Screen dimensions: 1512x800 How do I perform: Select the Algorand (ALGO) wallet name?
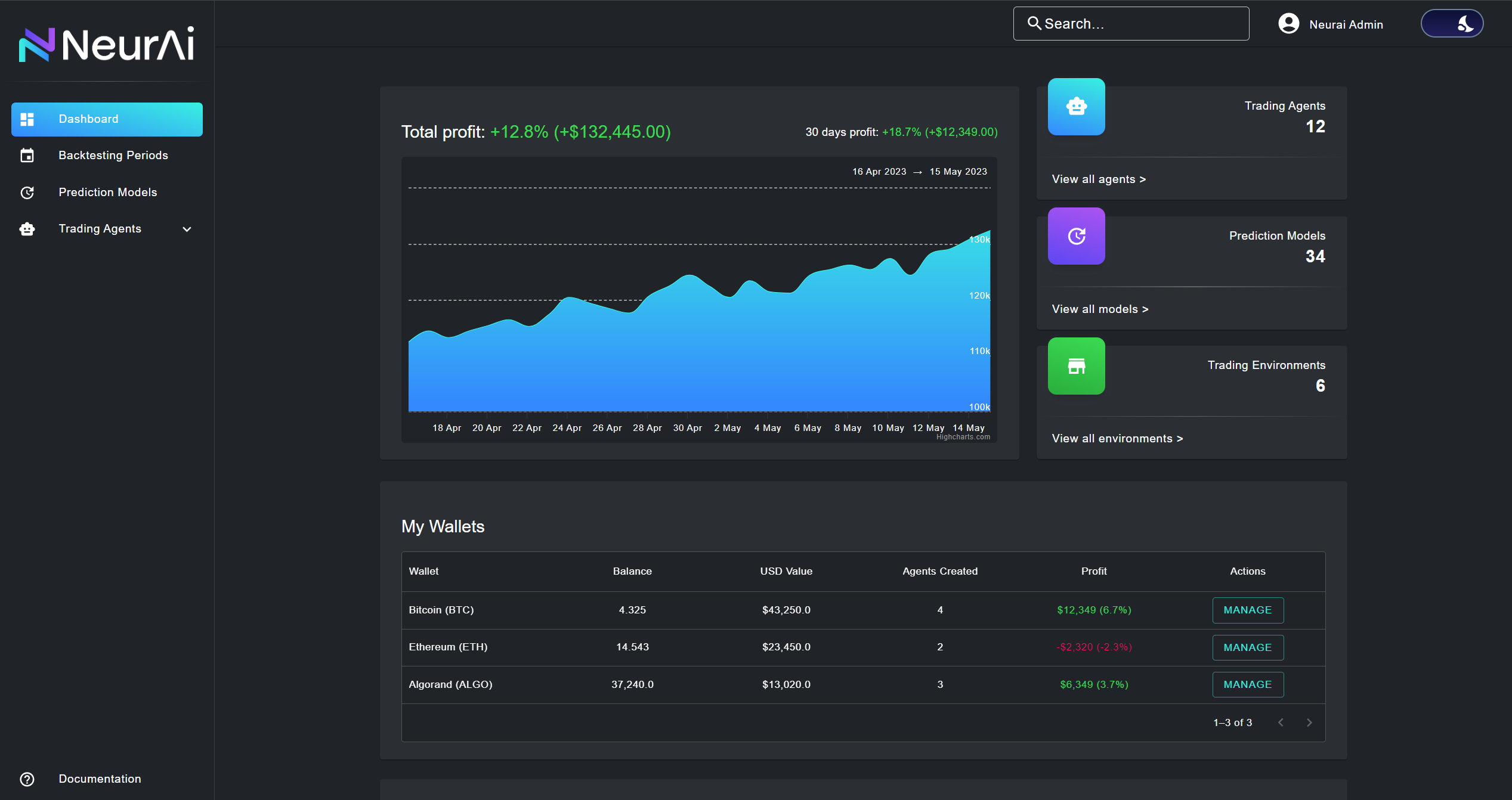tap(450, 685)
